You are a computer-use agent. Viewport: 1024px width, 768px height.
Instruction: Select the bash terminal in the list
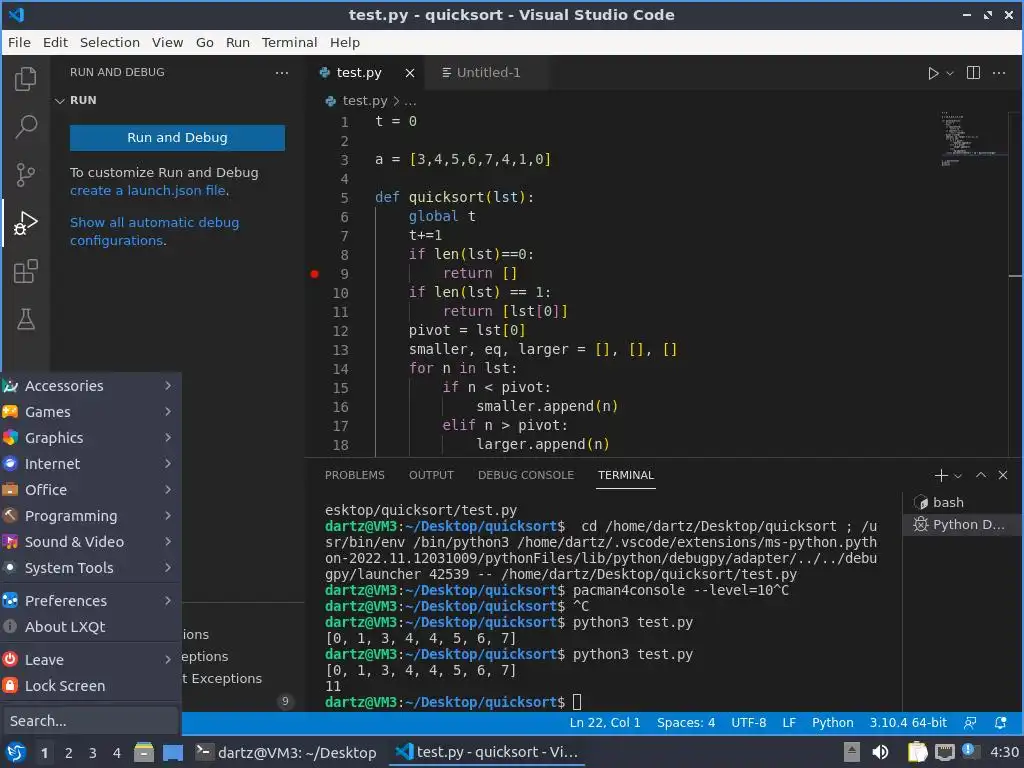(x=963, y=502)
